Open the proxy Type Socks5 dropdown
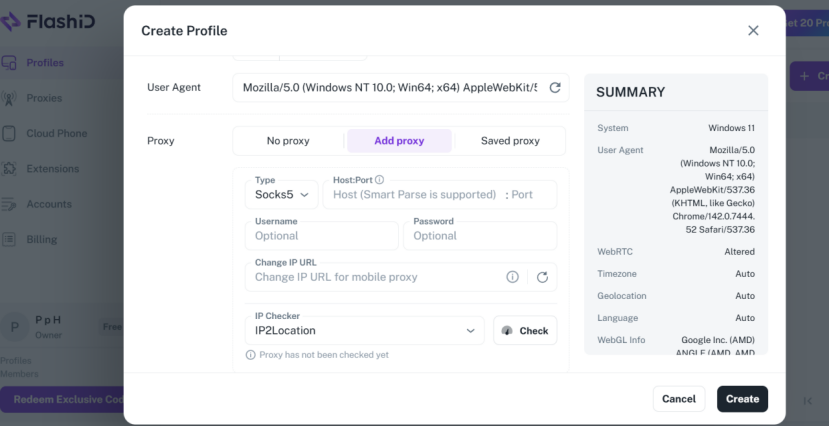829x426 pixels. click(281, 194)
